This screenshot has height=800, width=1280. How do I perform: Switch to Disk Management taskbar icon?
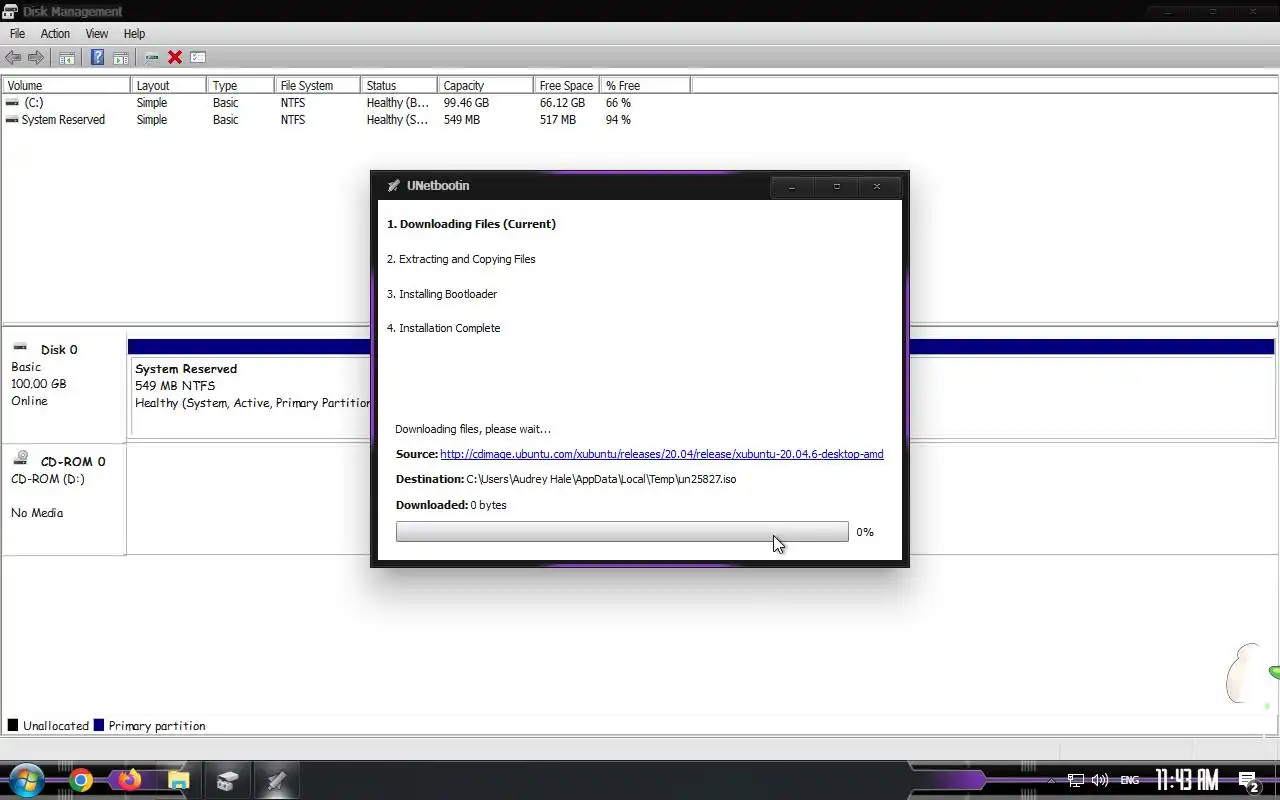tap(227, 781)
